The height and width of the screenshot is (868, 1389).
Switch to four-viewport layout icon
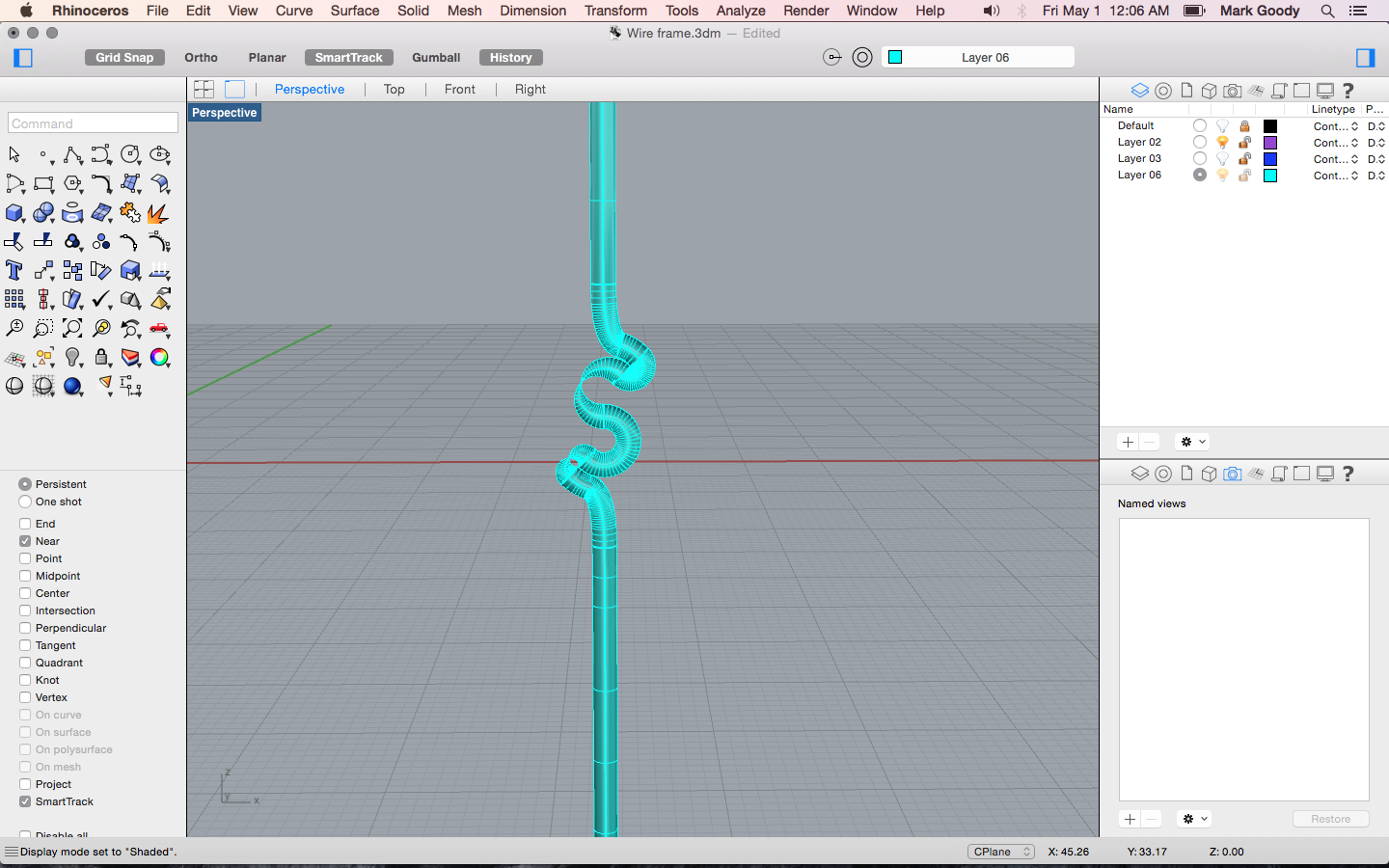(204, 89)
